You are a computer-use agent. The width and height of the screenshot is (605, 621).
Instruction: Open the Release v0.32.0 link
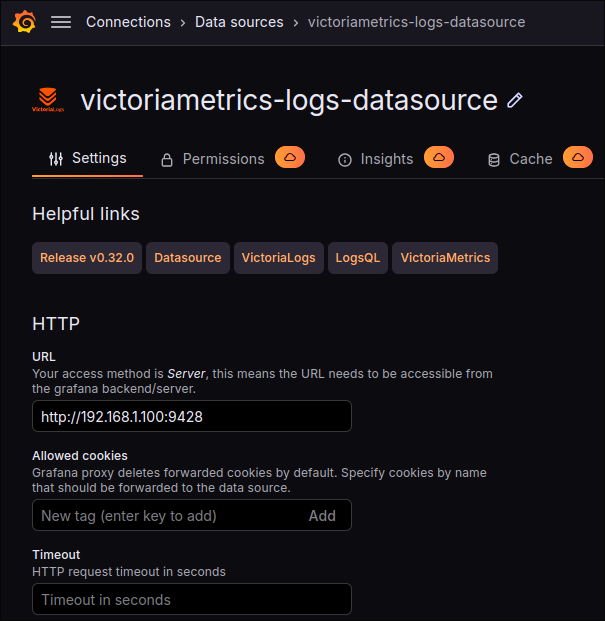coord(87,258)
